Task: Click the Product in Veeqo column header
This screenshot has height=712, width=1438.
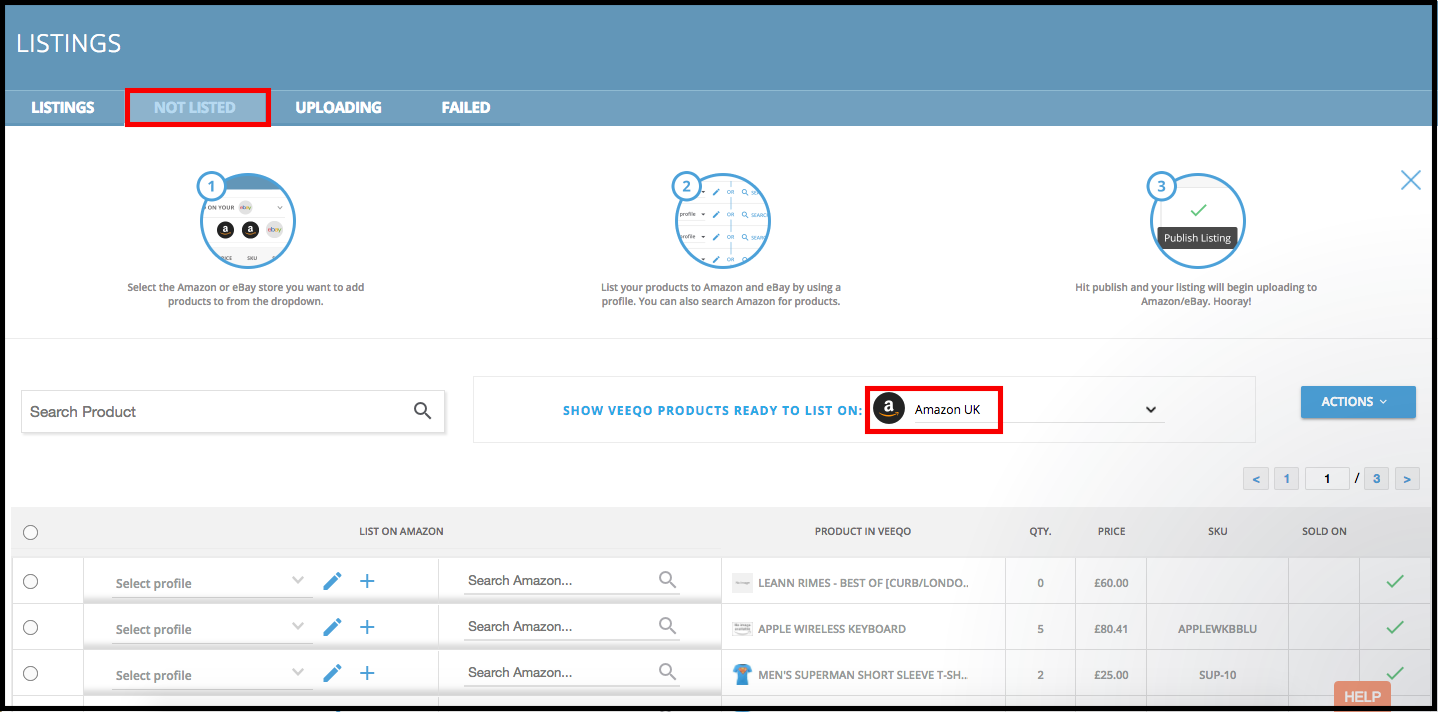Action: (863, 532)
